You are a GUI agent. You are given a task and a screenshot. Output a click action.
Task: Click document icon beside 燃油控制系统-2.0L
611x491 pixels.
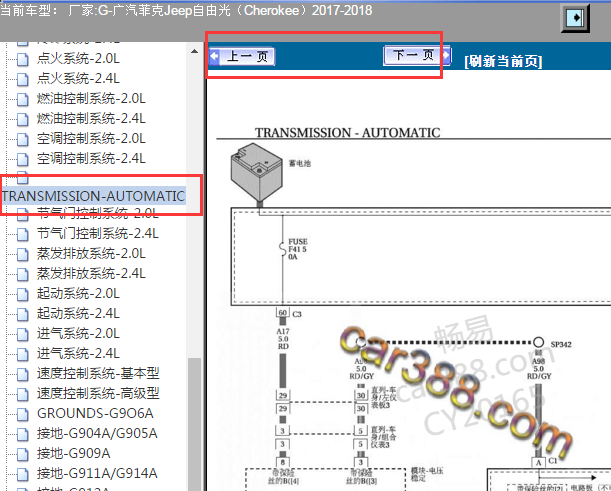[23, 99]
